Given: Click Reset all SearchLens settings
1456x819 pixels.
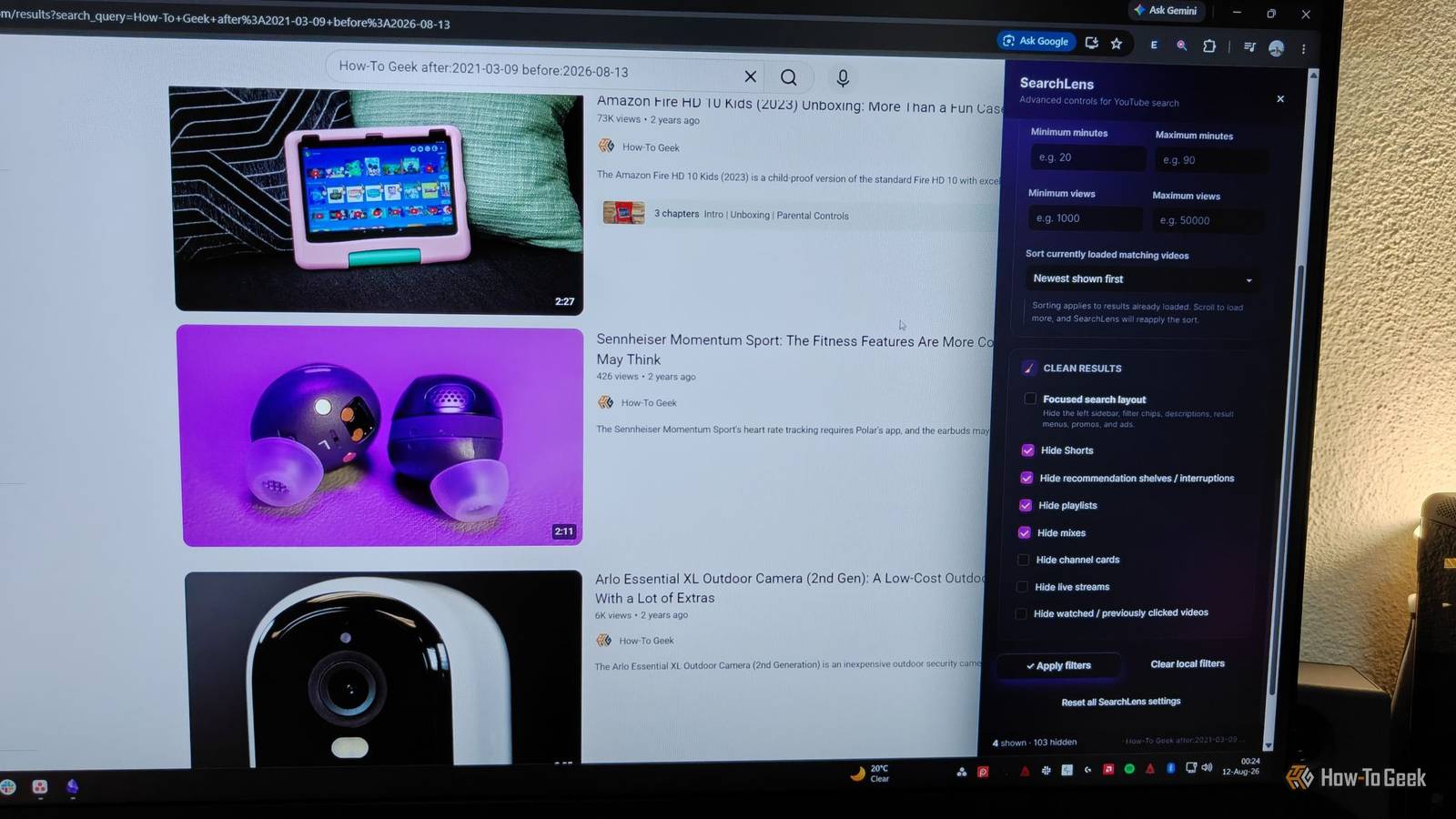Looking at the screenshot, I should [x=1120, y=702].
